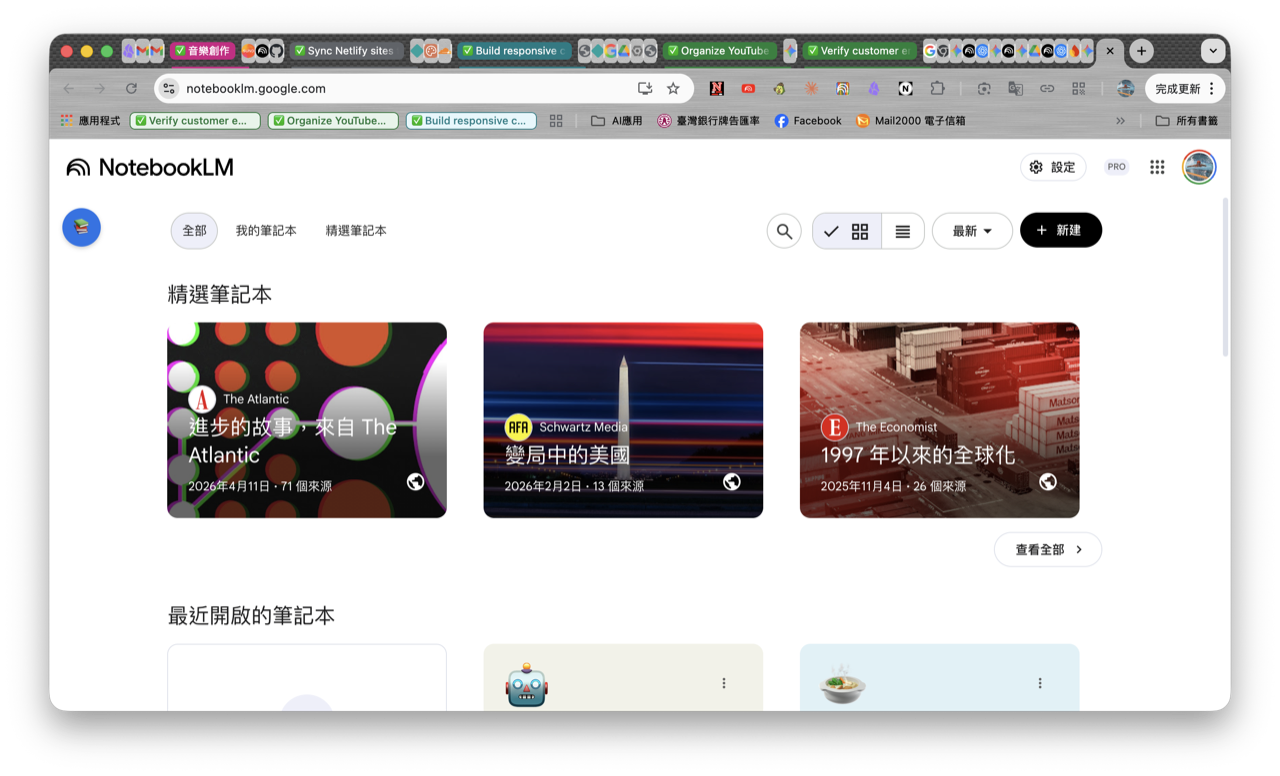Open the Verify customer e... bookmark tab group

point(195,120)
